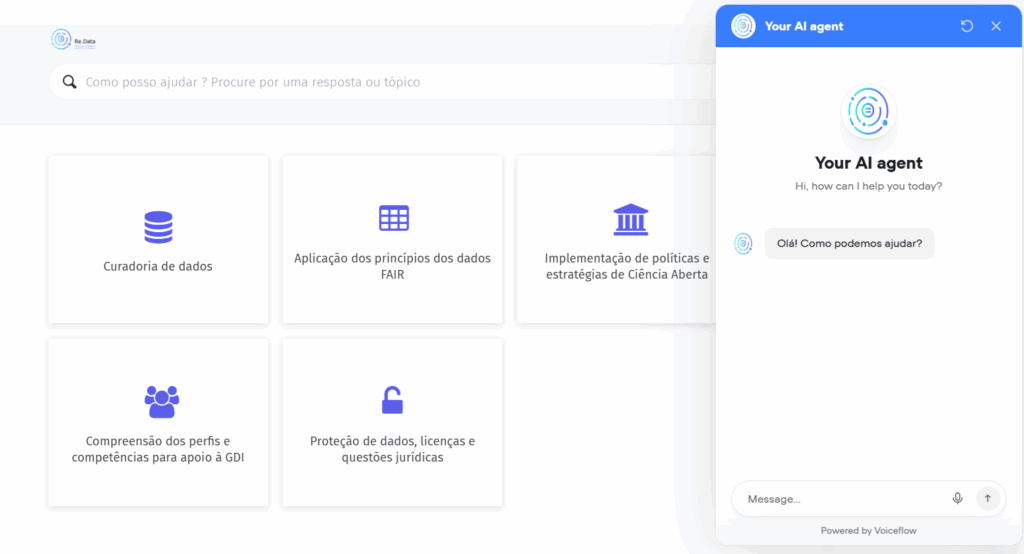Restart the chat with the reset icon
Viewport: 1024px width, 554px height.
(x=967, y=26)
